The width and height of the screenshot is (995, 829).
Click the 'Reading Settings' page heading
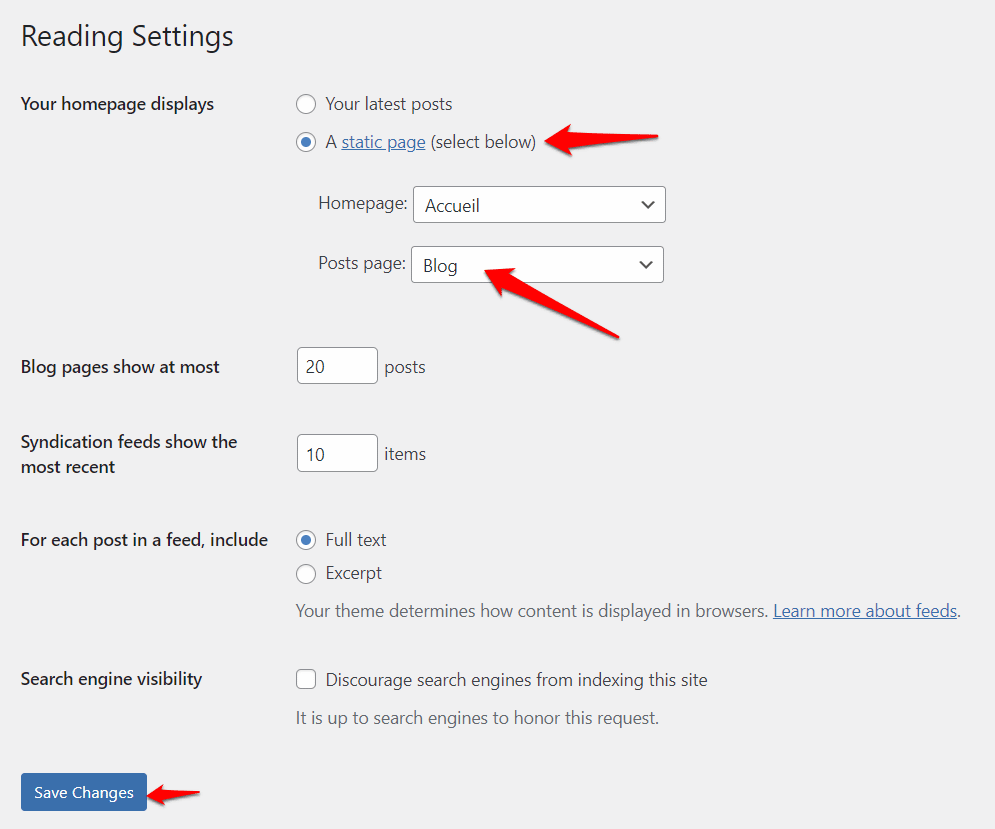[x=126, y=36]
